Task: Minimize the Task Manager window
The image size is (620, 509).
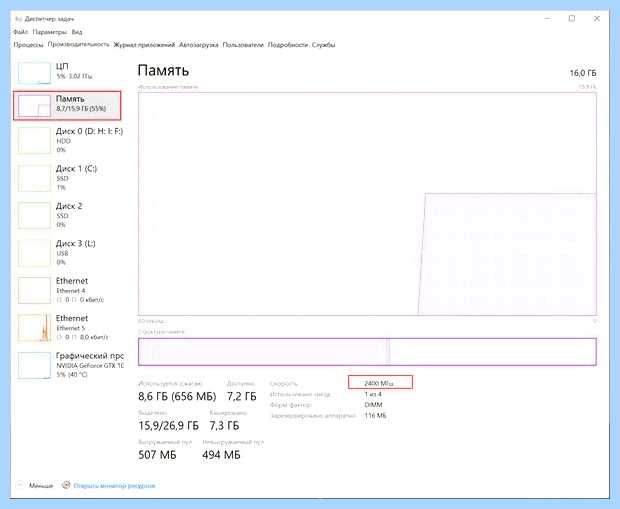Action: pyautogui.click(x=547, y=19)
